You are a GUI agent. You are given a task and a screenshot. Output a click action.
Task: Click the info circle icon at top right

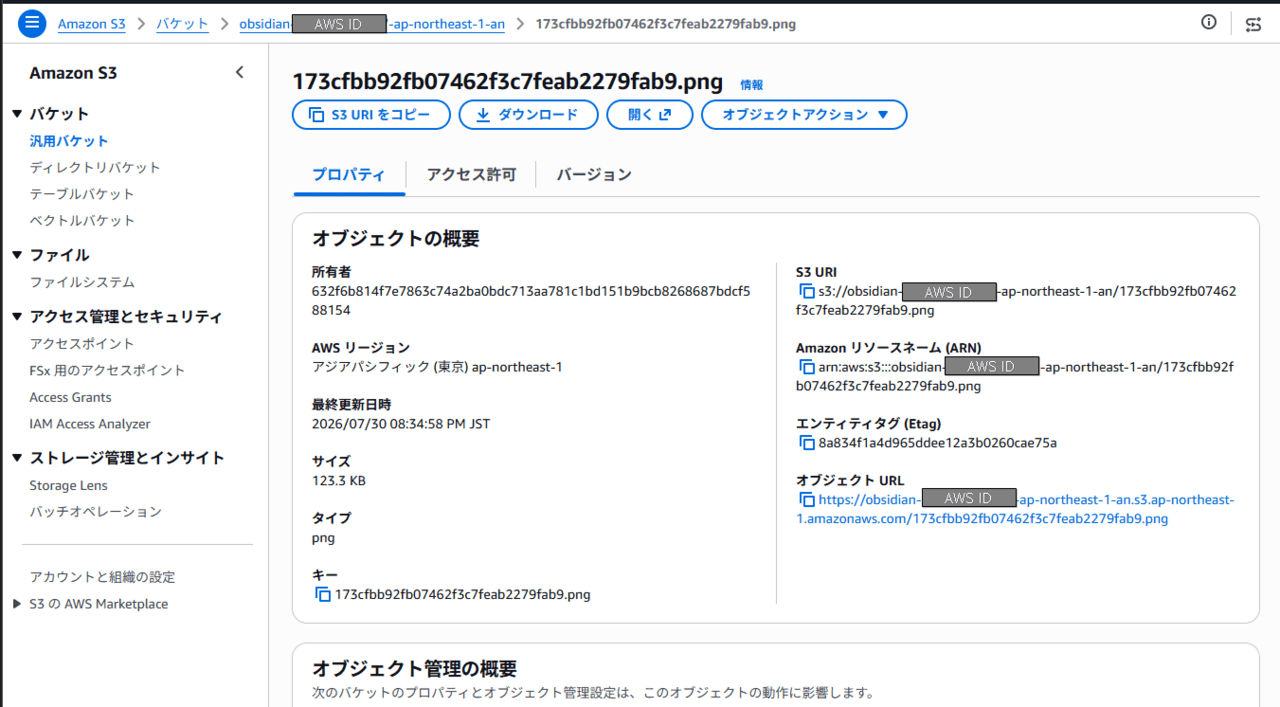(x=1209, y=23)
